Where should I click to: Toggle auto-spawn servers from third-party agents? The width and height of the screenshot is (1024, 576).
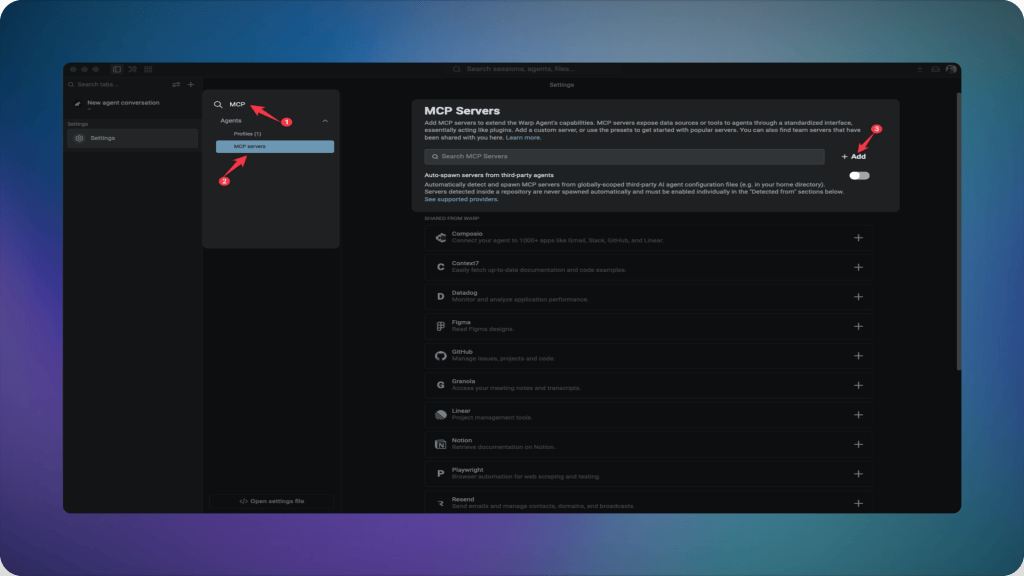(x=859, y=176)
